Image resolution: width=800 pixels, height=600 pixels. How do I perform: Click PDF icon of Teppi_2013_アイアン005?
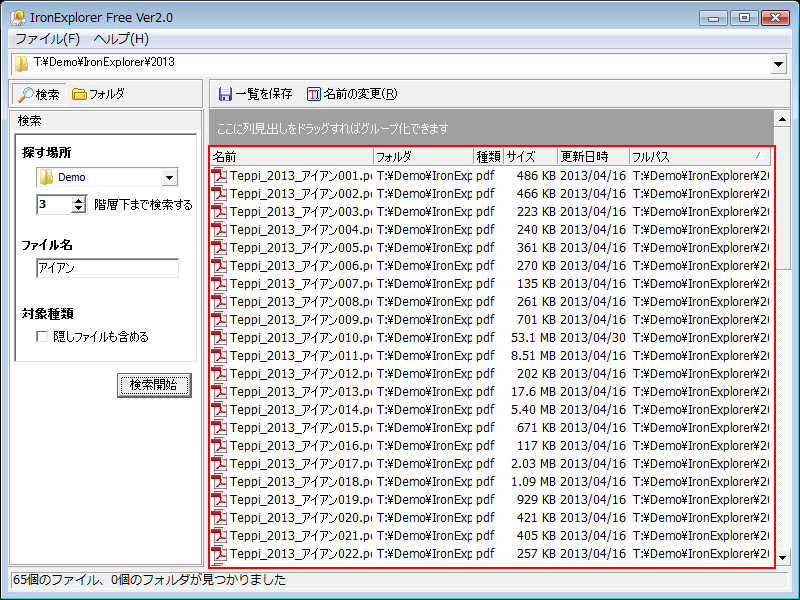(219, 247)
